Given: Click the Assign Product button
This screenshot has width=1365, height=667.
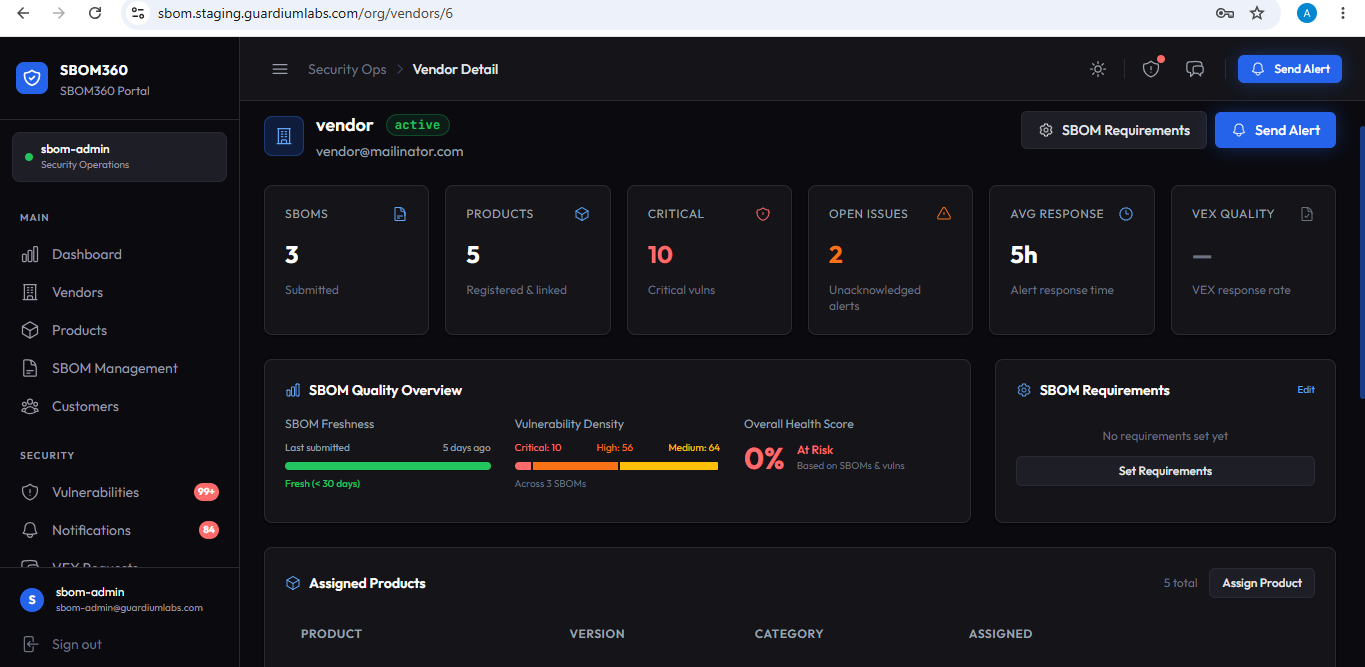Looking at the screenshot, I should click(1262, 583).
